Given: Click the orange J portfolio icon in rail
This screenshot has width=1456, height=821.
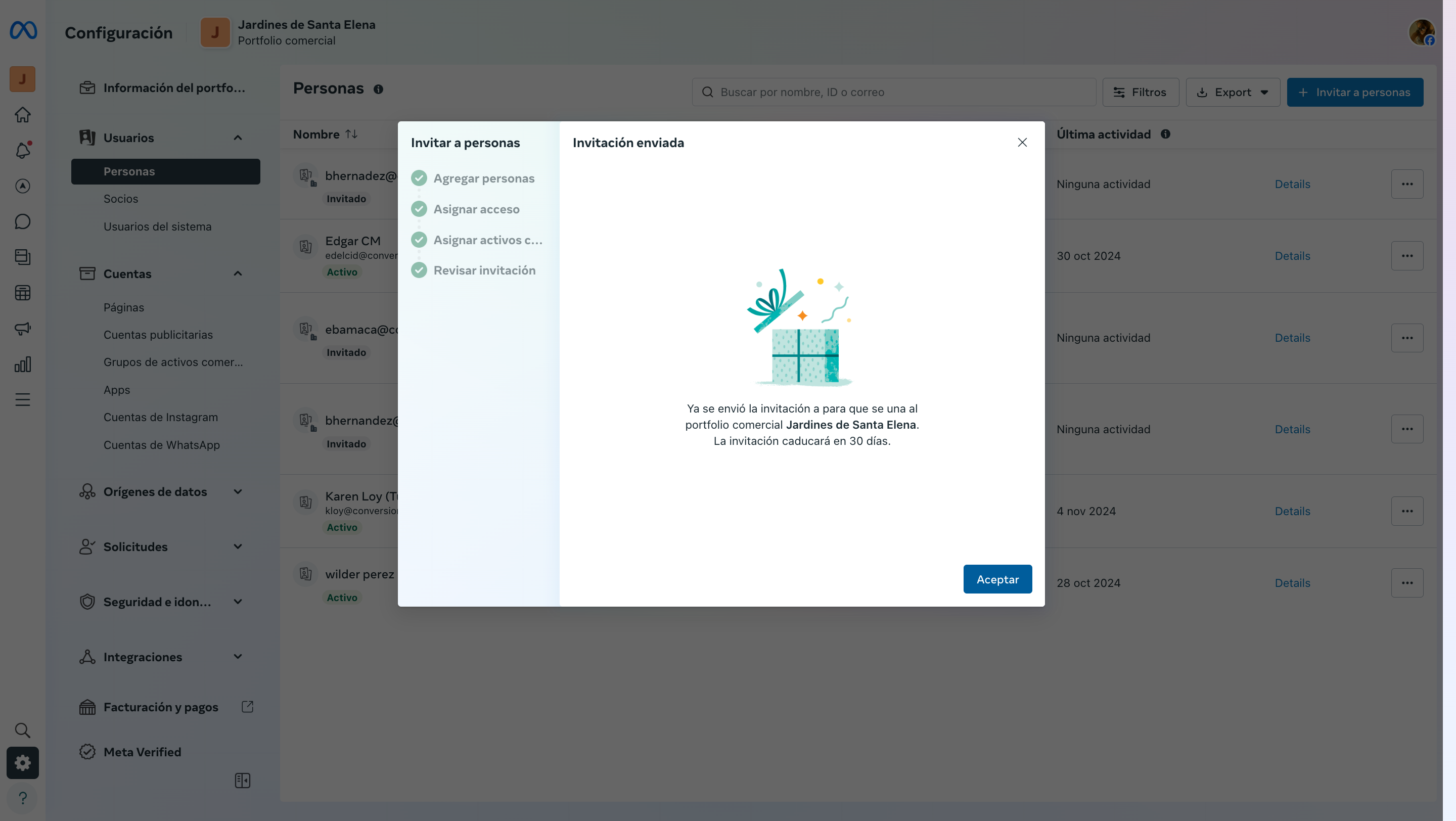Looking at the screenshot, I should coord(23,79).
